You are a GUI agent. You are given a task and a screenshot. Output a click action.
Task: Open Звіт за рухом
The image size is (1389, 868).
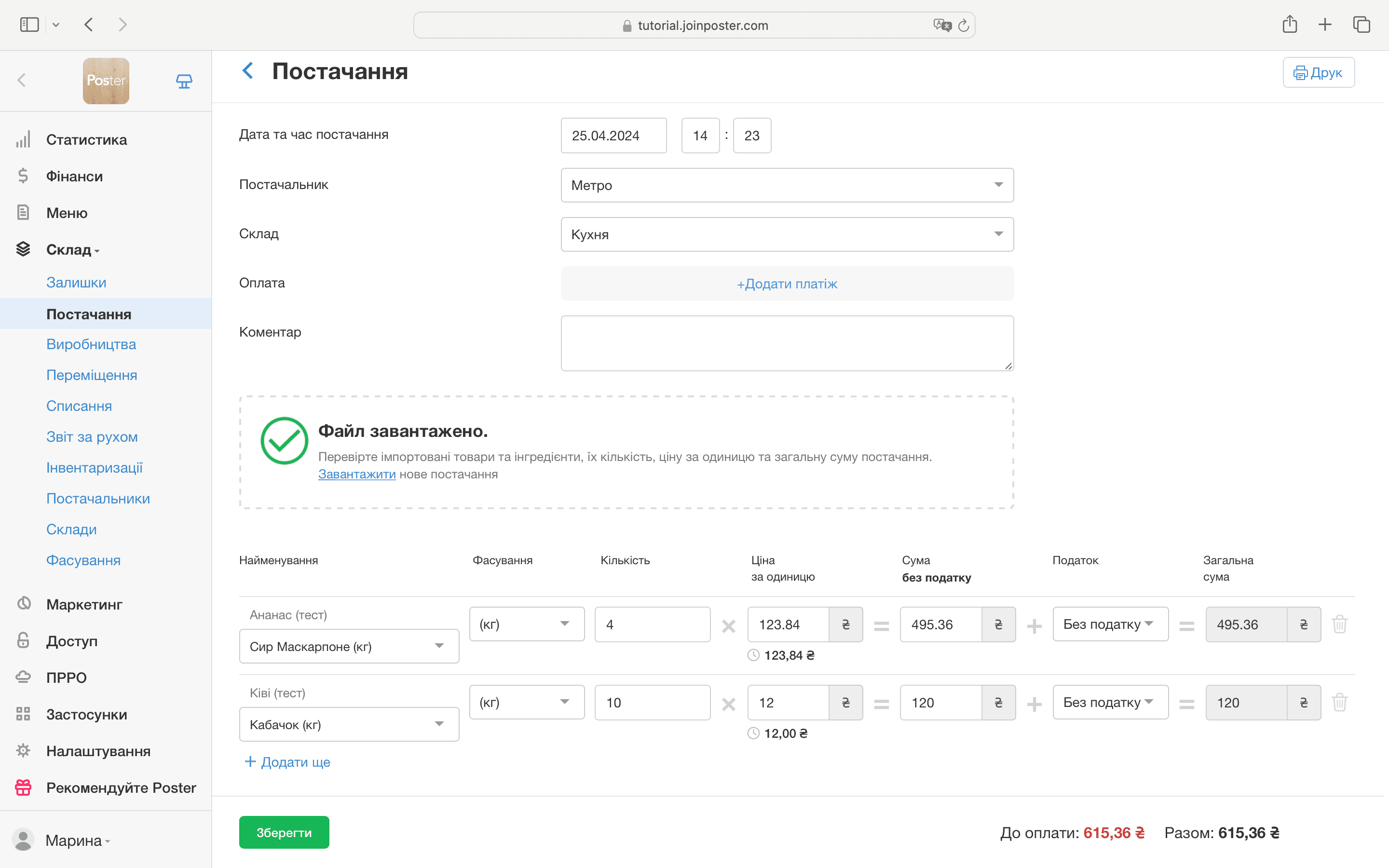pos(93,437)
